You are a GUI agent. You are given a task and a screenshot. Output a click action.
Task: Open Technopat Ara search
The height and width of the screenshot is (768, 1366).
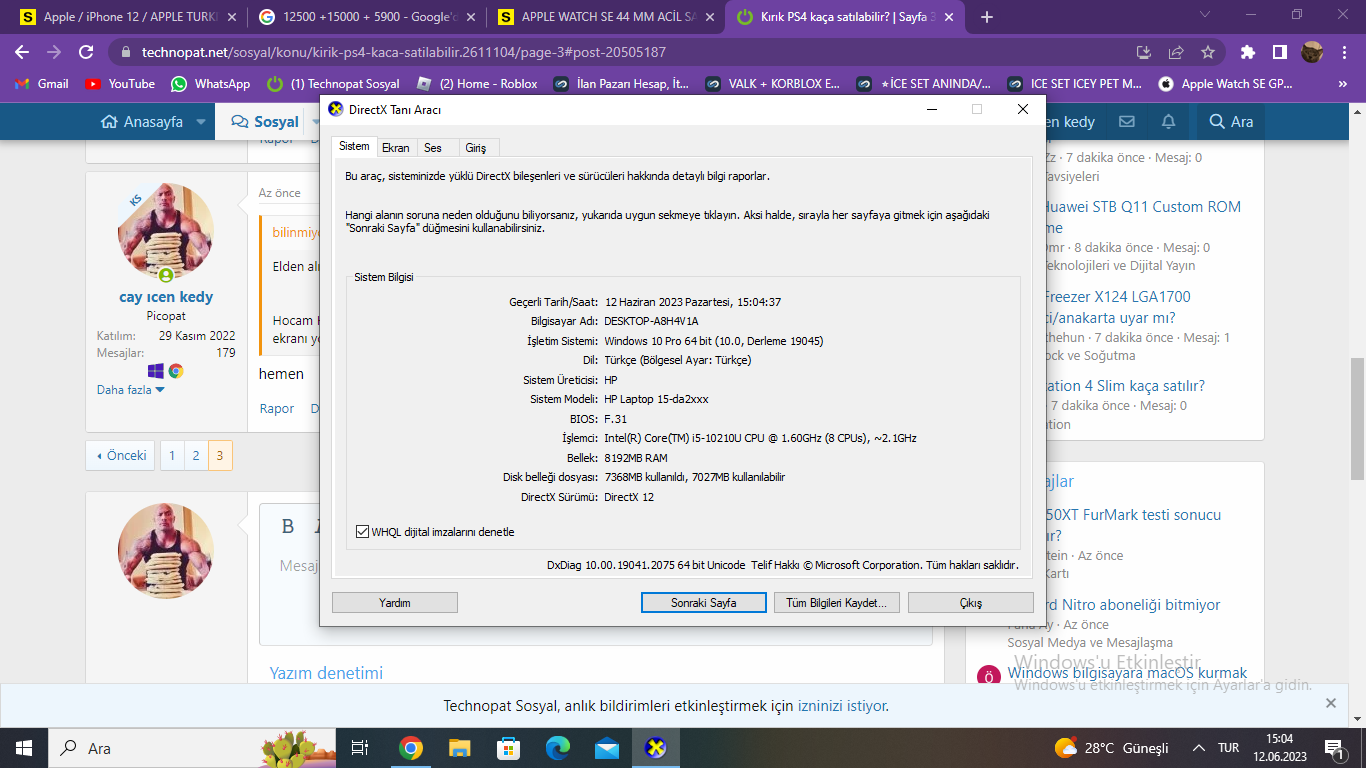(1231, 122)
